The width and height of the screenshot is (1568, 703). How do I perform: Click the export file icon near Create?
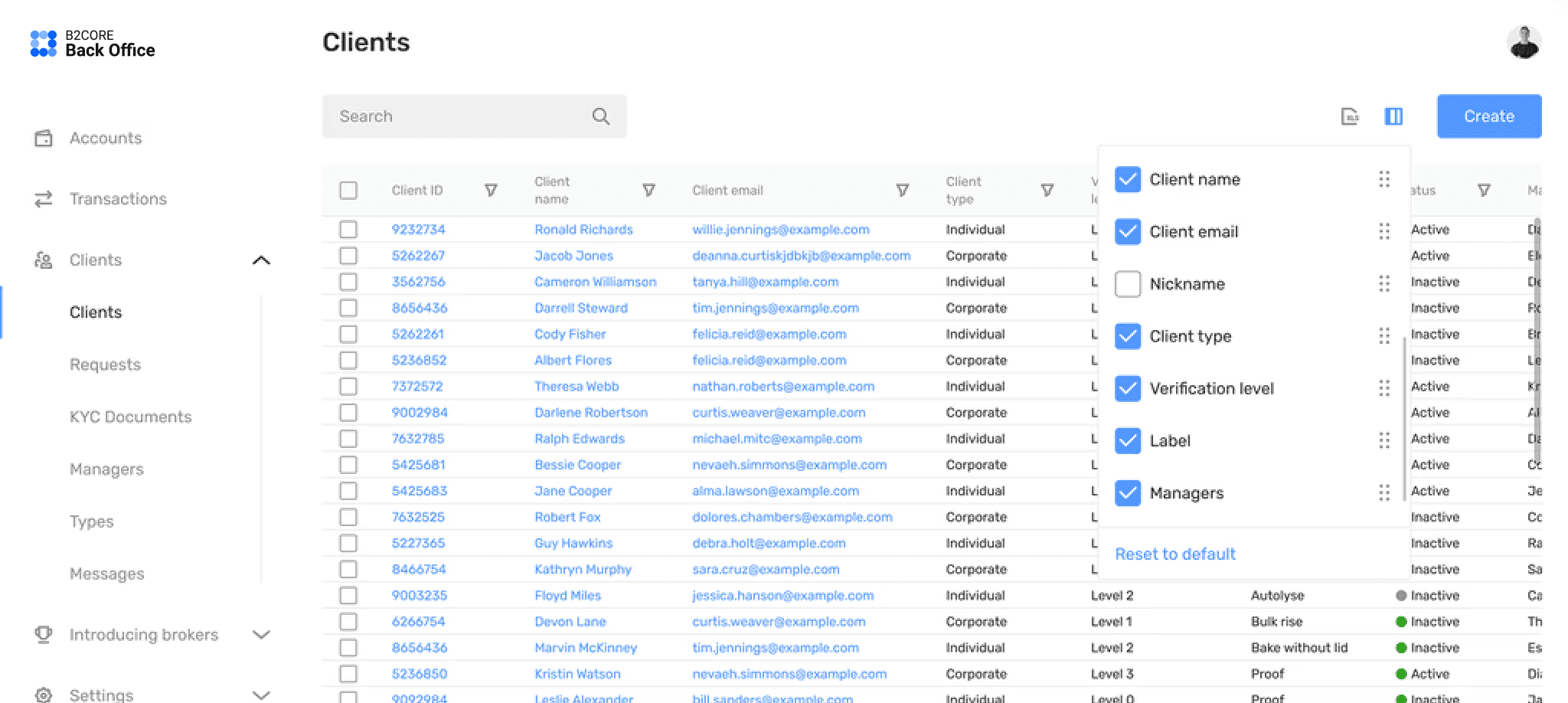[x=1351, y=116]
